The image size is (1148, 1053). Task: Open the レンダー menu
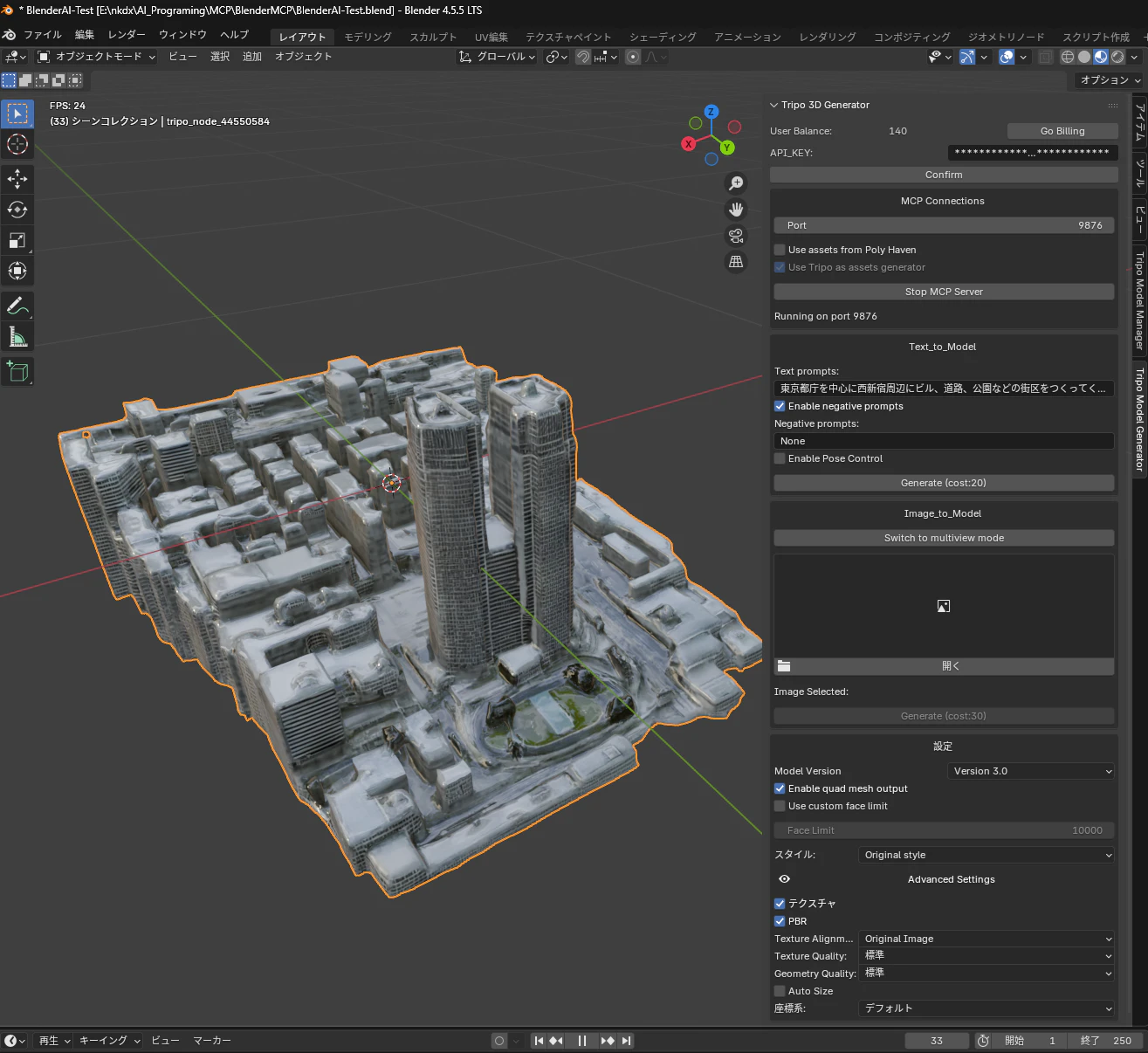pos(127,35)
